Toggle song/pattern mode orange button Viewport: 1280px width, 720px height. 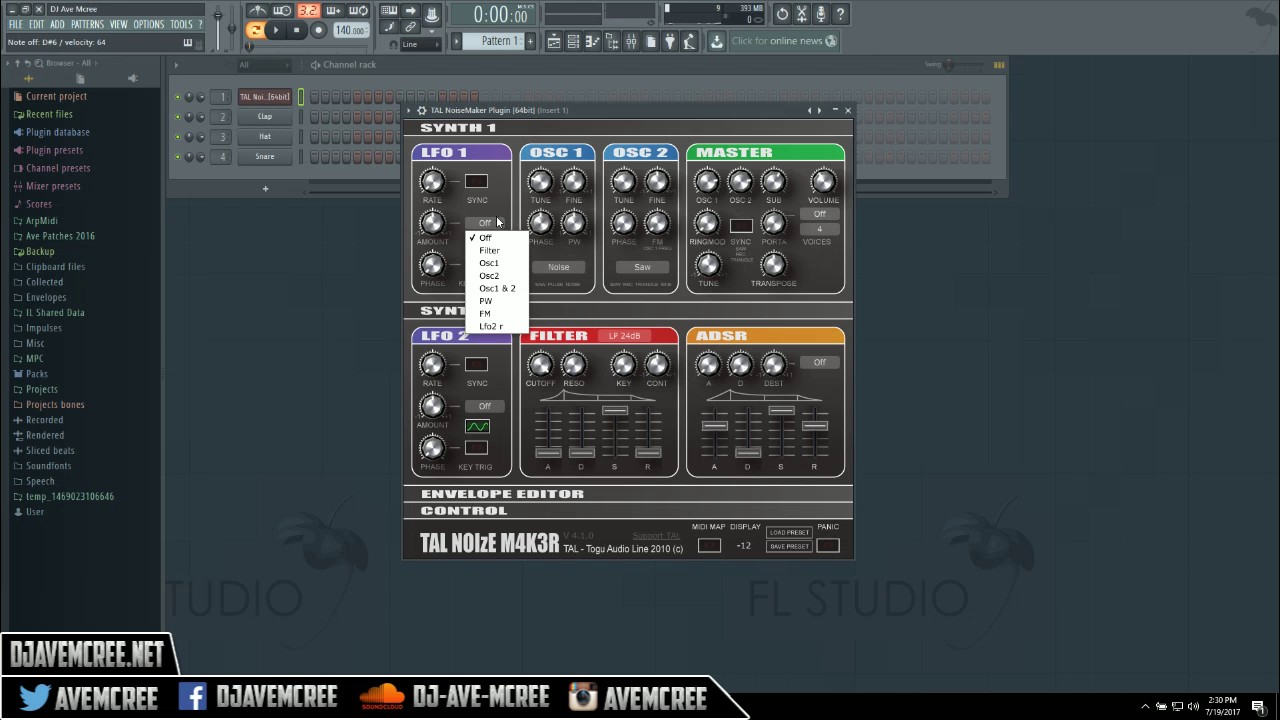[x=256, y=30]
